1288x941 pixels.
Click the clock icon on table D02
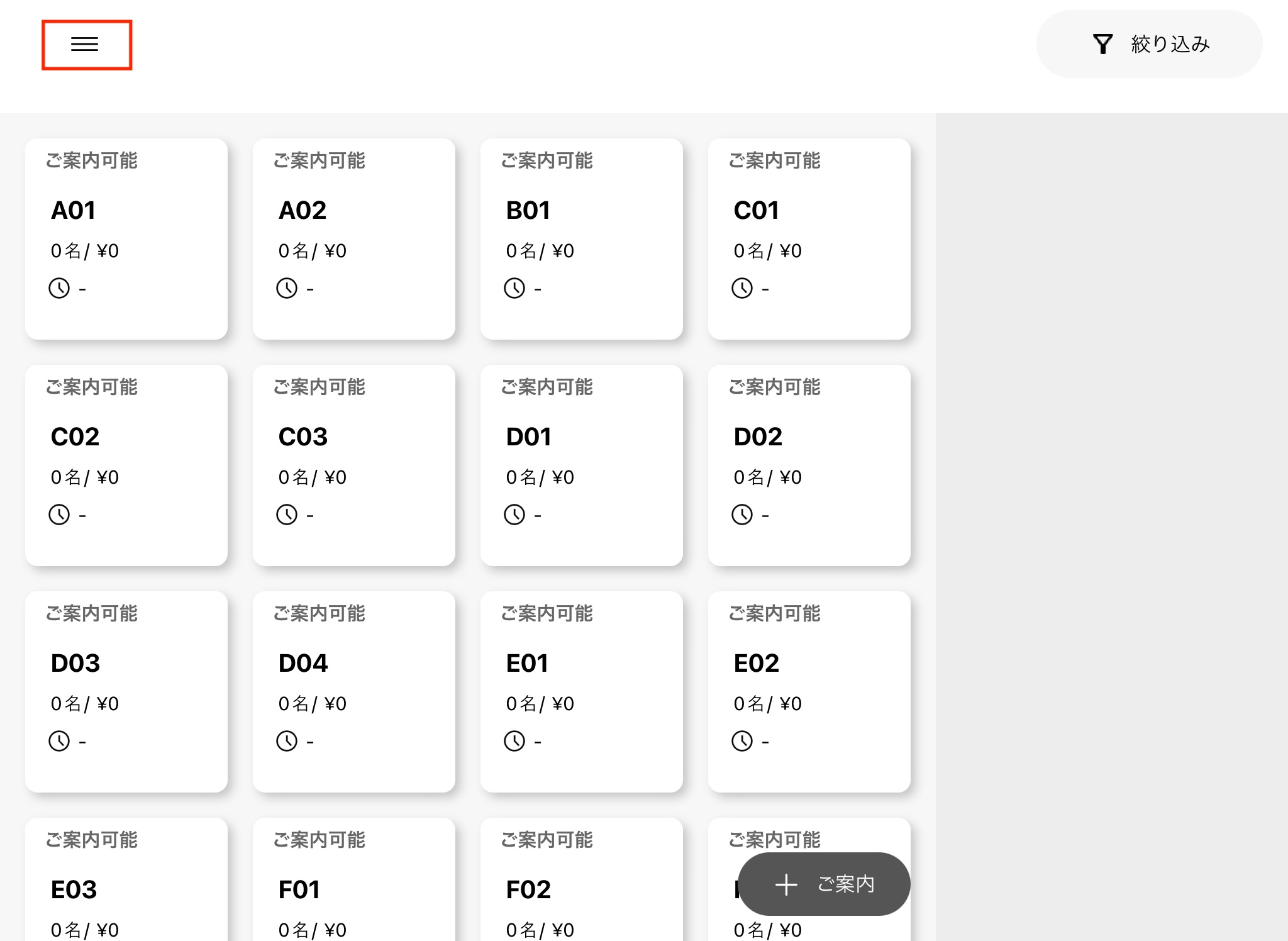pos(742,515)
